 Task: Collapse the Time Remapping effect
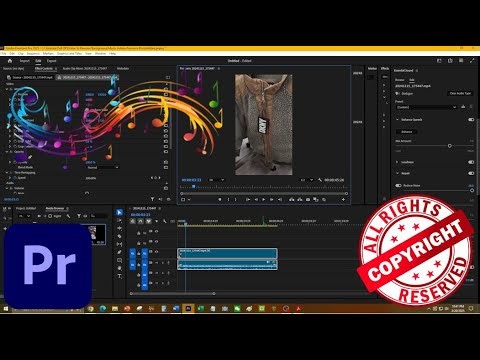click(7, 173)
